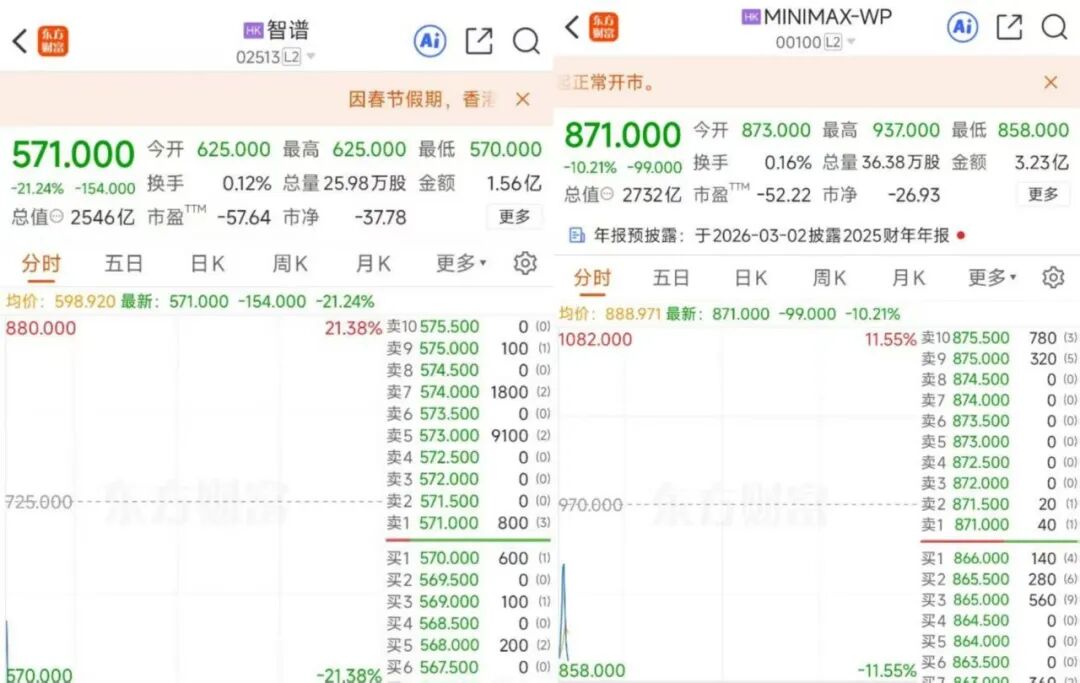Select the 分时 tab in the 智谱 panel

pos(41,263)
